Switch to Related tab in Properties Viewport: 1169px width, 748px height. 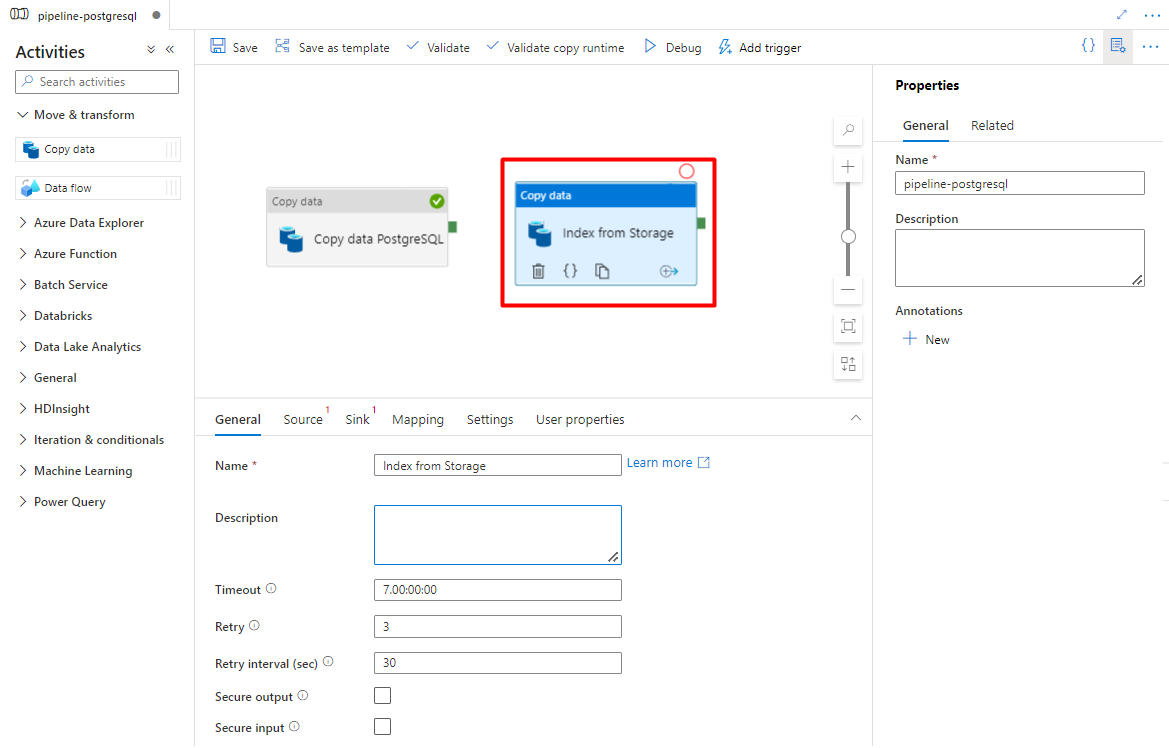[x=992, y=125]
